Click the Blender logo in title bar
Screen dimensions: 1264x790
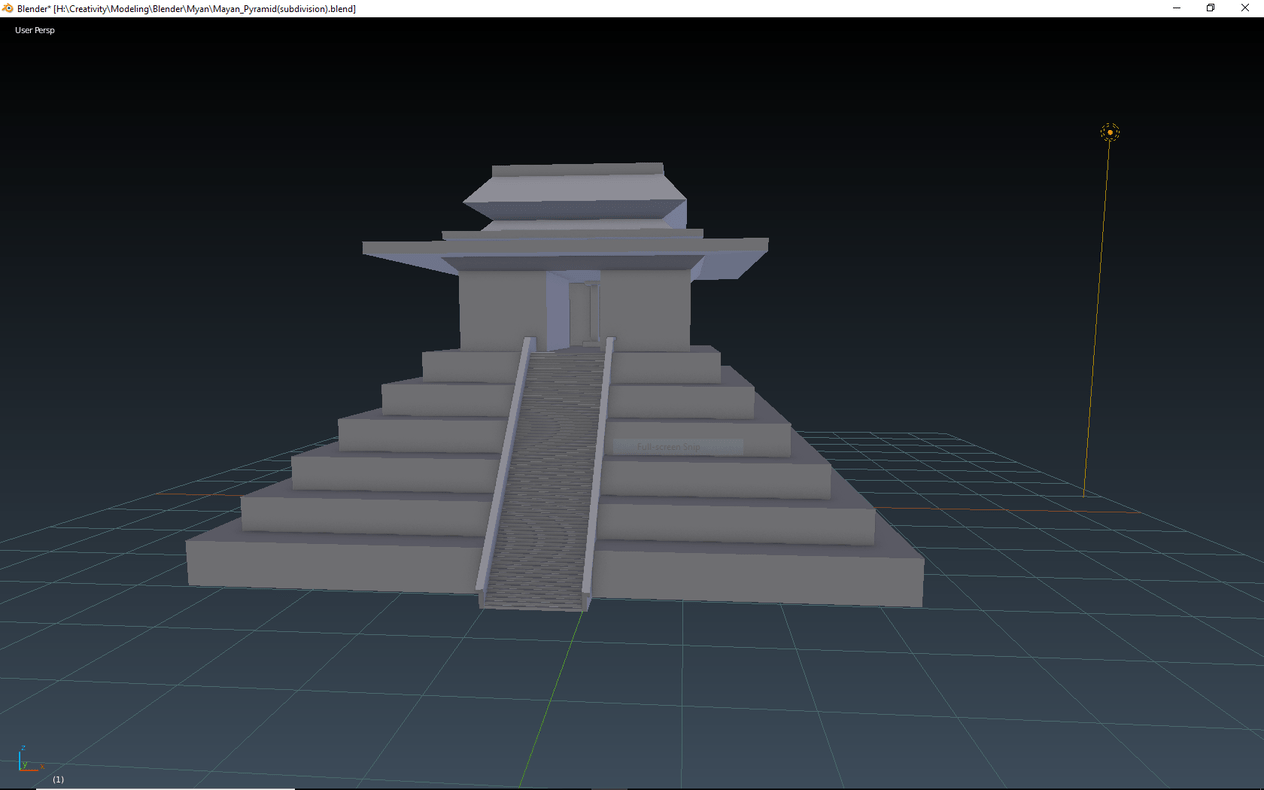click(x=8, y=8)
